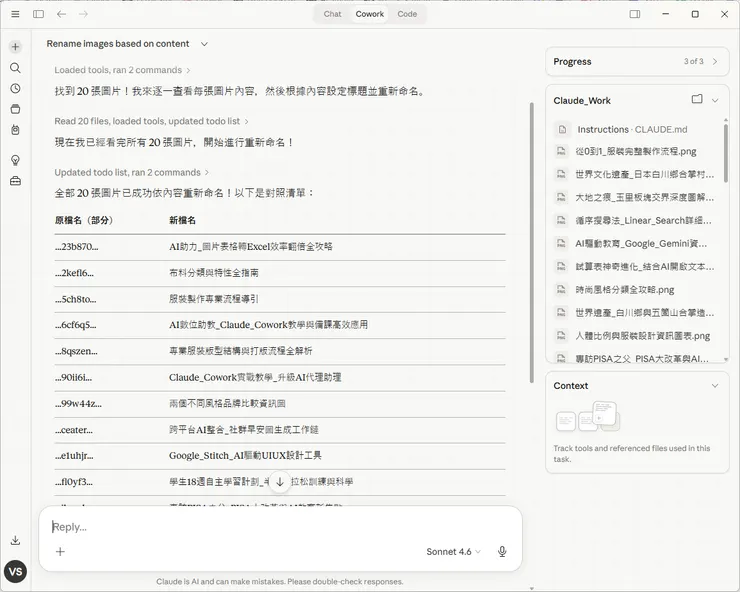Expand "Updated todo list, ran 2 commands"
Screen dimensions: 740x592
(132, 172)
